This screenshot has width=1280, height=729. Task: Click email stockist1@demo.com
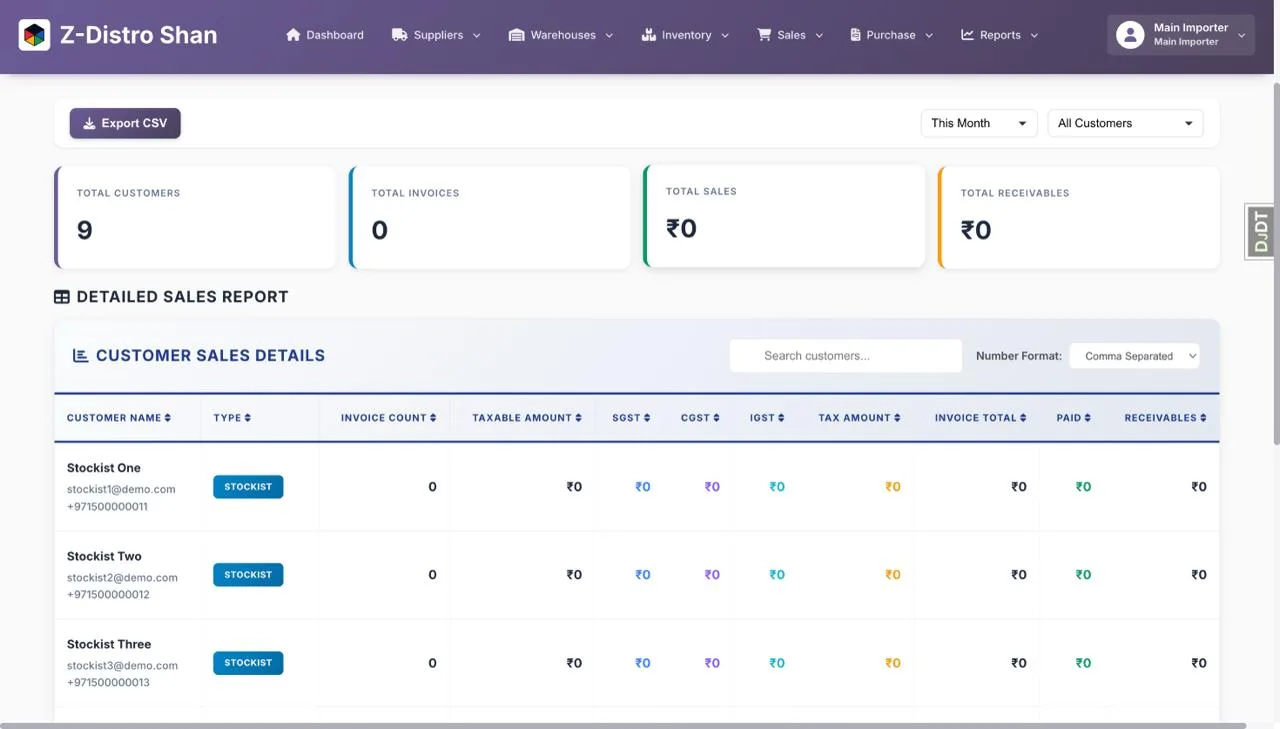[x=121, y=489]
